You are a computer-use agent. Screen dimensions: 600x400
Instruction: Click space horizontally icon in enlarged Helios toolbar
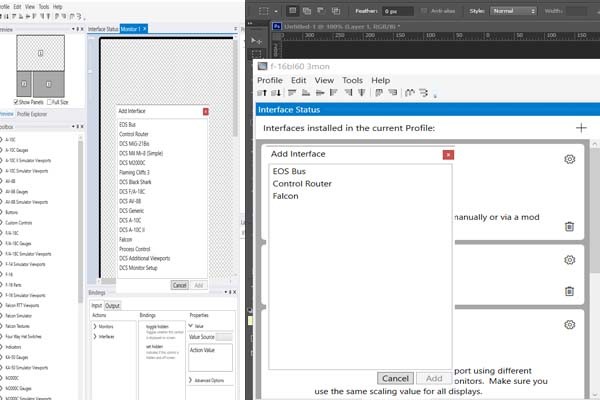coord(410,93)
